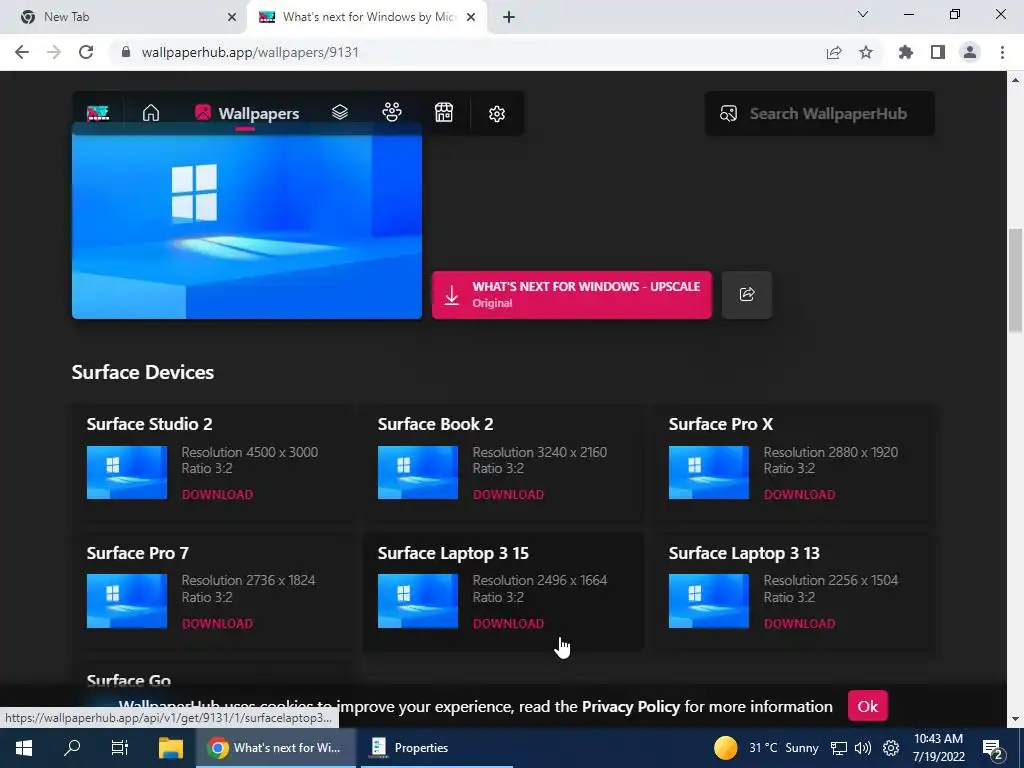The width and height of the screenshot is (1024, 768).
Task: Open the collections layers icon
Action: point(340,112)
